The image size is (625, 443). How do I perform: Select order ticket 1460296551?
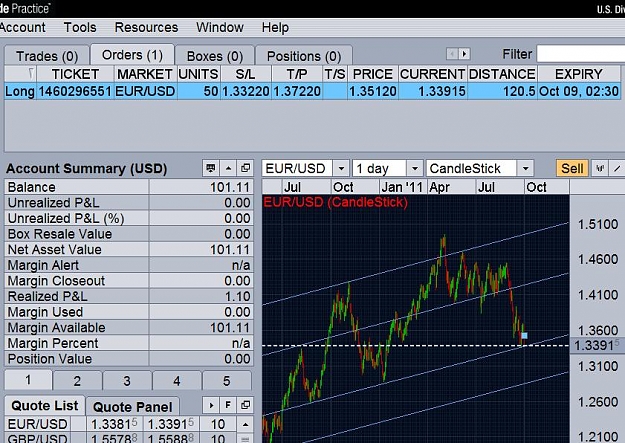point(75,91)
